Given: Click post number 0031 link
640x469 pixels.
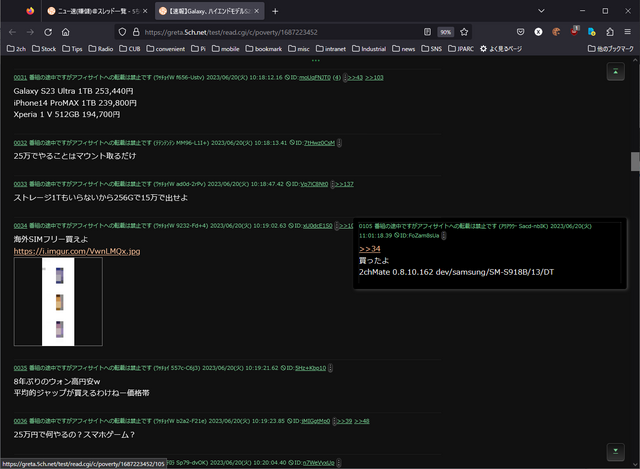Looking at the screenshot, I should (x=20, y=78).
